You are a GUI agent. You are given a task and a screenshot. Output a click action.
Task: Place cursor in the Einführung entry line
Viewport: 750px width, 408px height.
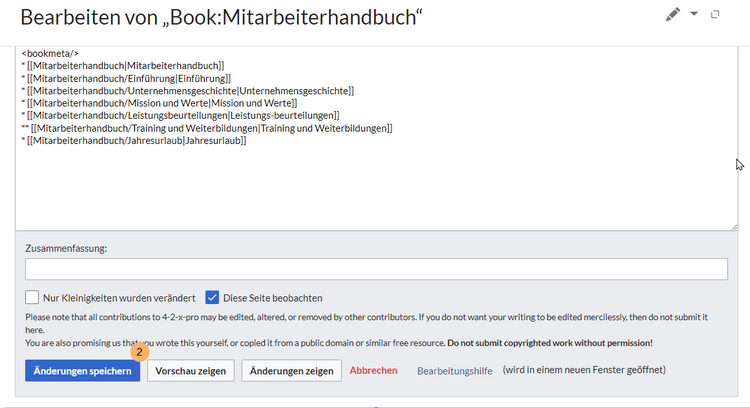click(x=130, y=78)
